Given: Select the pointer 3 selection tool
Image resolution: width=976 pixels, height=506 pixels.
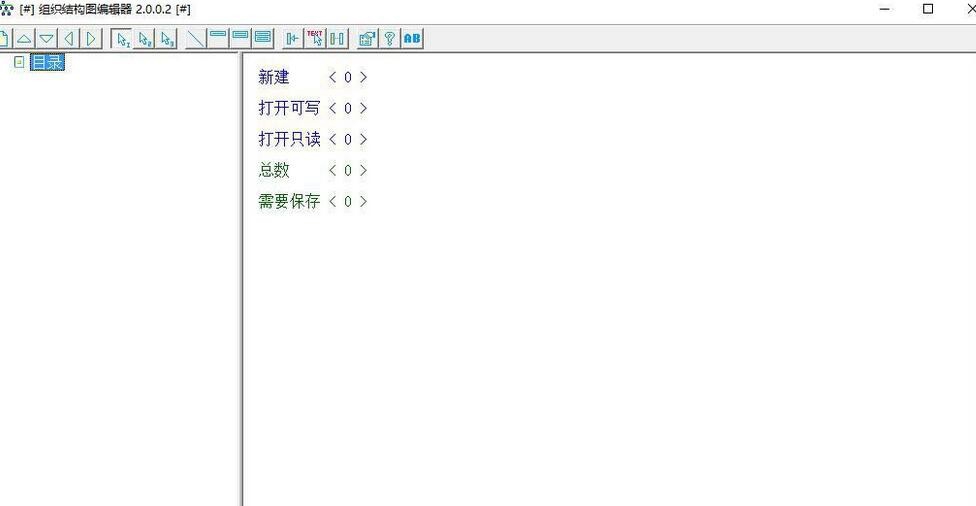Looking at the screenshot, I should [167, 39].
